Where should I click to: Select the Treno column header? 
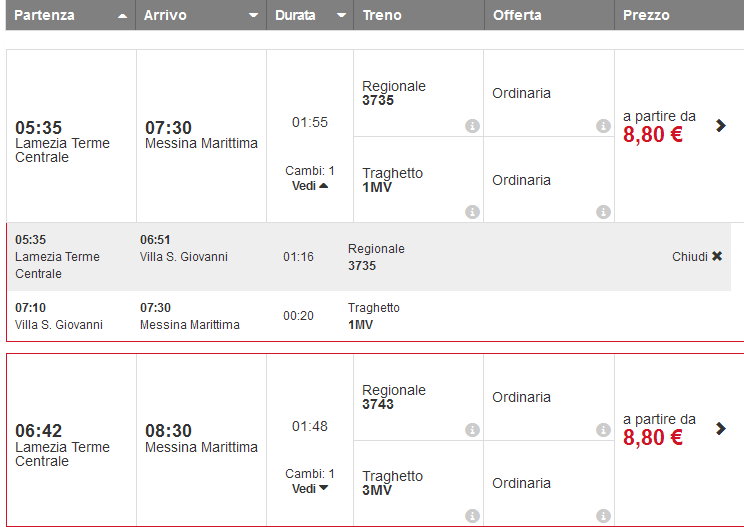[383, 16]
